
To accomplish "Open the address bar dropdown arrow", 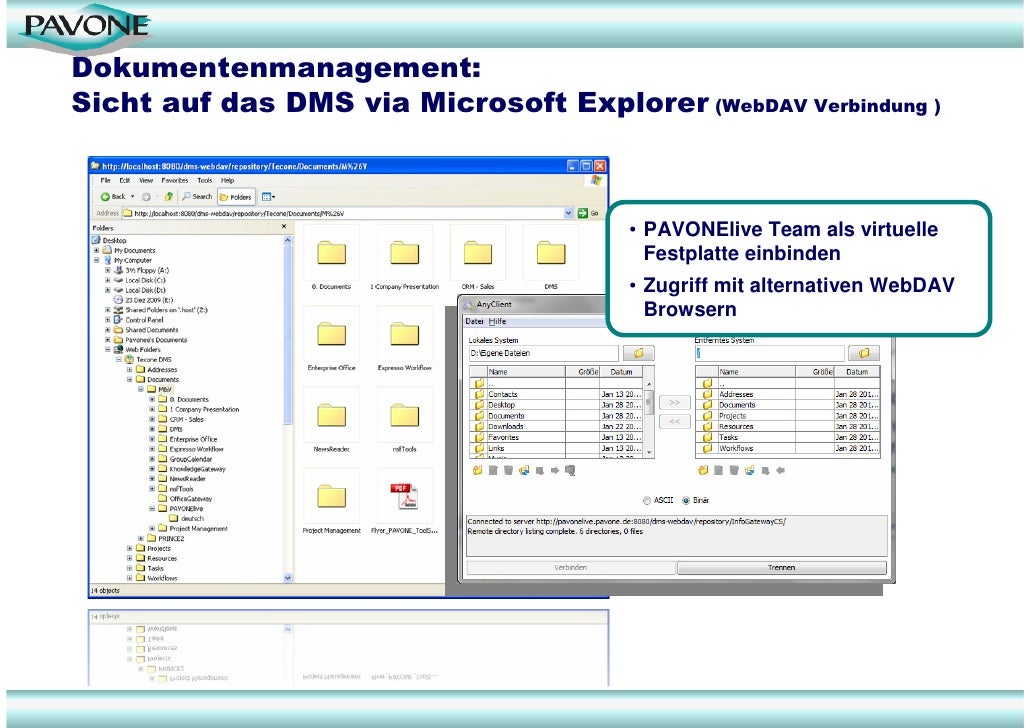I will (568, 213).
